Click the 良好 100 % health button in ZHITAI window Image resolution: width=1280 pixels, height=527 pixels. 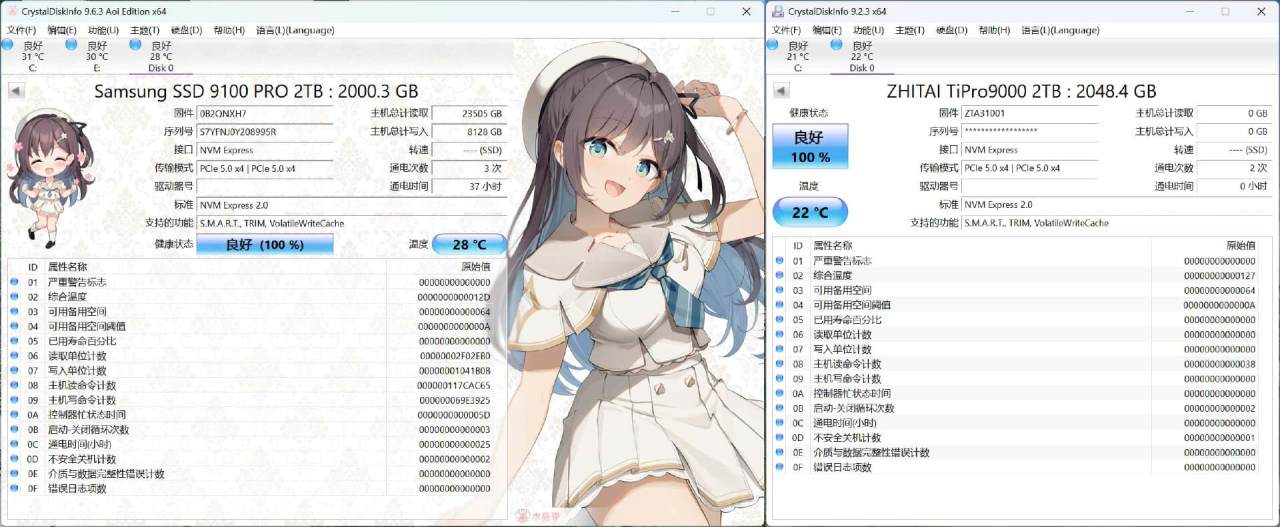click(x=810, y=146)
